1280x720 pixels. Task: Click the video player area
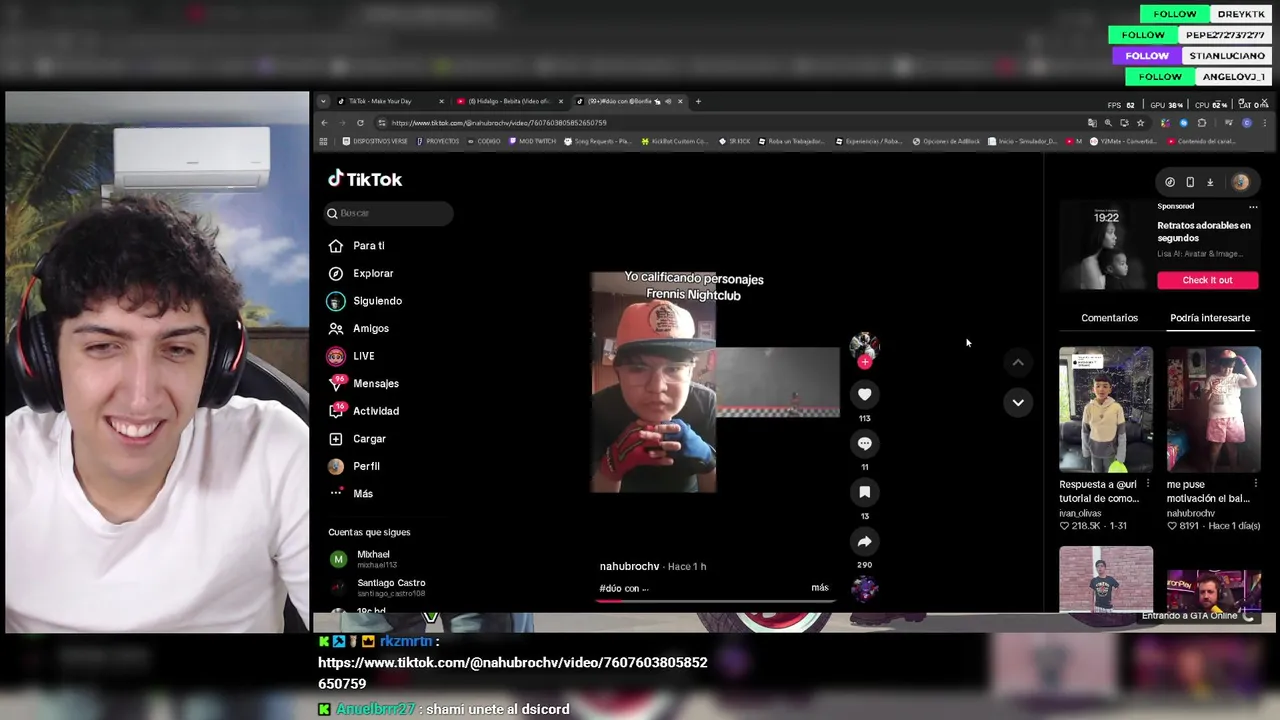click(x=715, y=382)
